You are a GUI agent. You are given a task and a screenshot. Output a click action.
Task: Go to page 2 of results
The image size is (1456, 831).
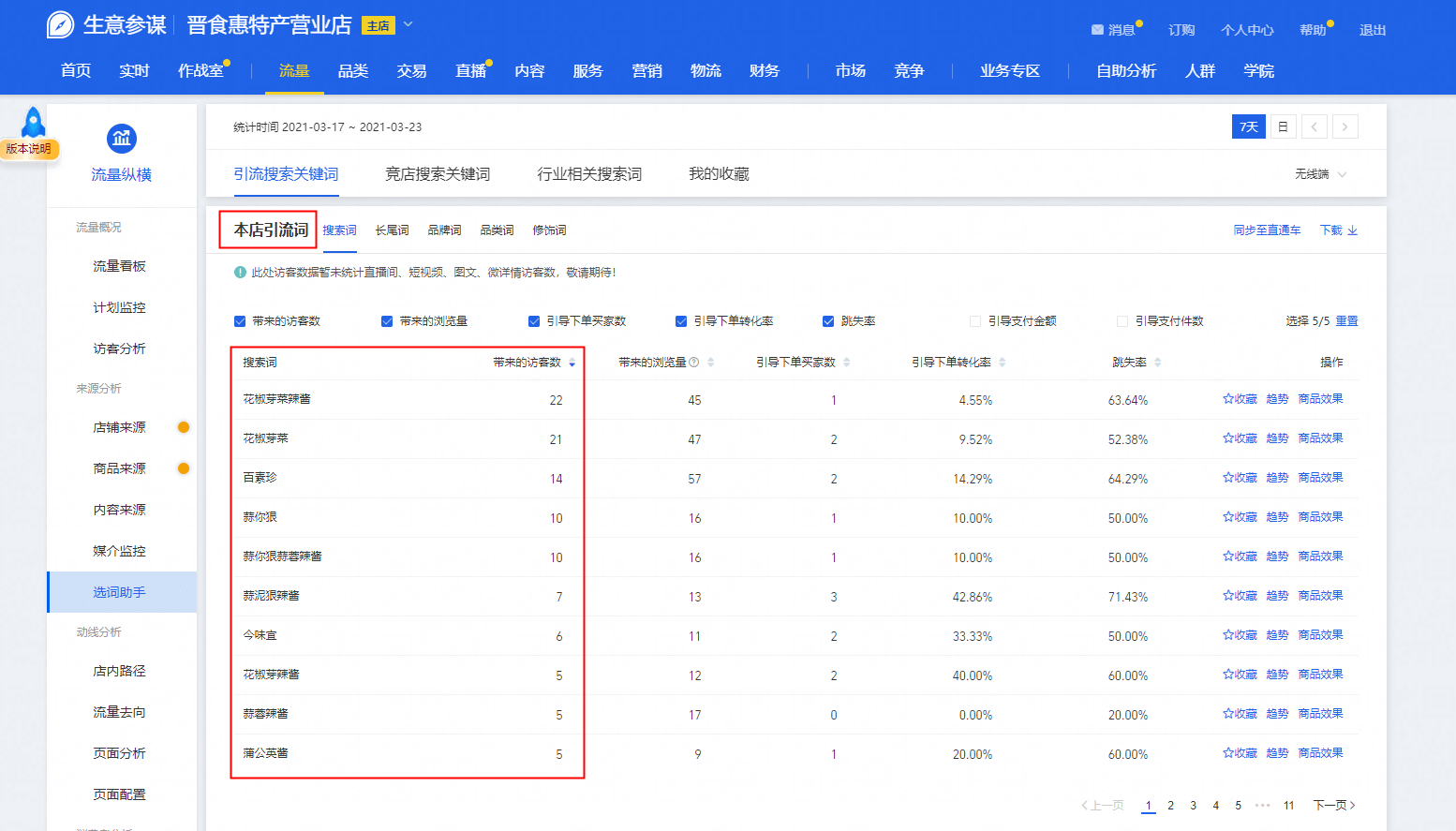click(x=1170, y=806)
